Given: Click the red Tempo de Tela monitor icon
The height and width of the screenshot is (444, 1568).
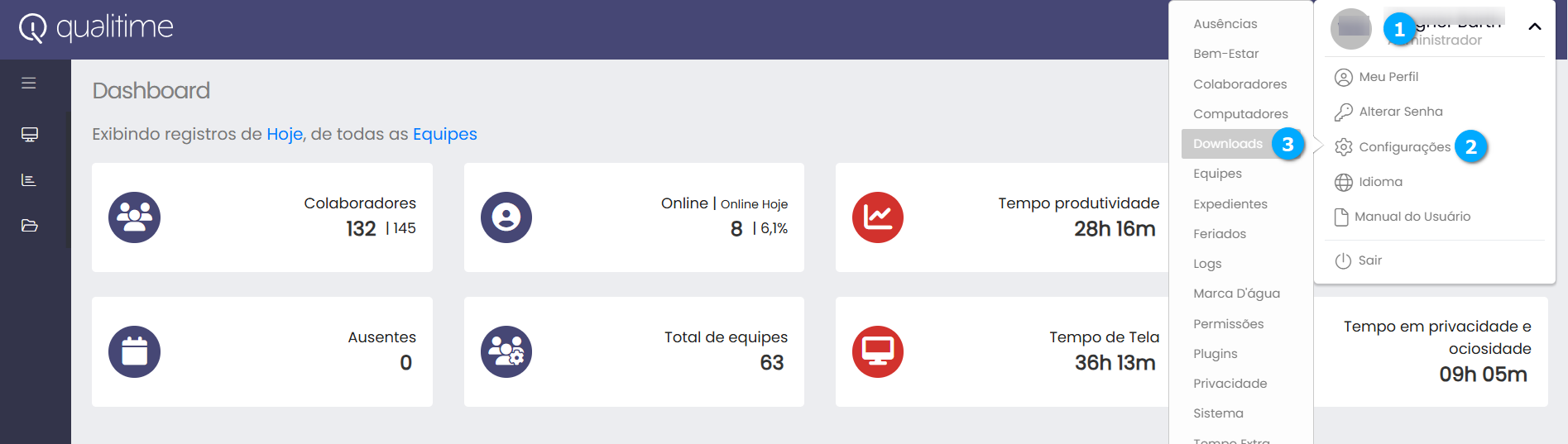Looking at the screenshot, I should [x=877, y=351].
